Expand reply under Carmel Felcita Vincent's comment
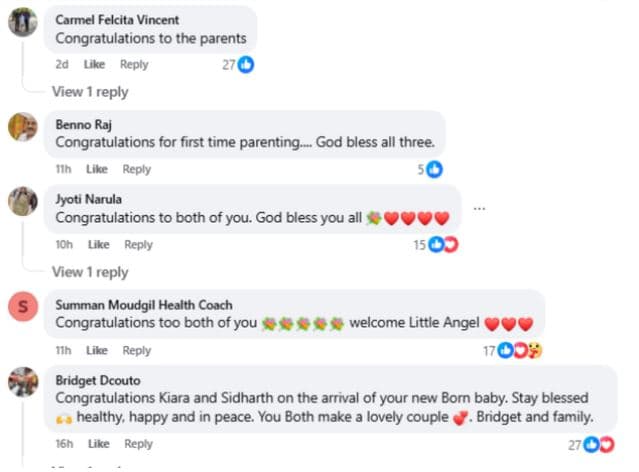The height and width of the screenshot is (472, 639). (90, 92)
